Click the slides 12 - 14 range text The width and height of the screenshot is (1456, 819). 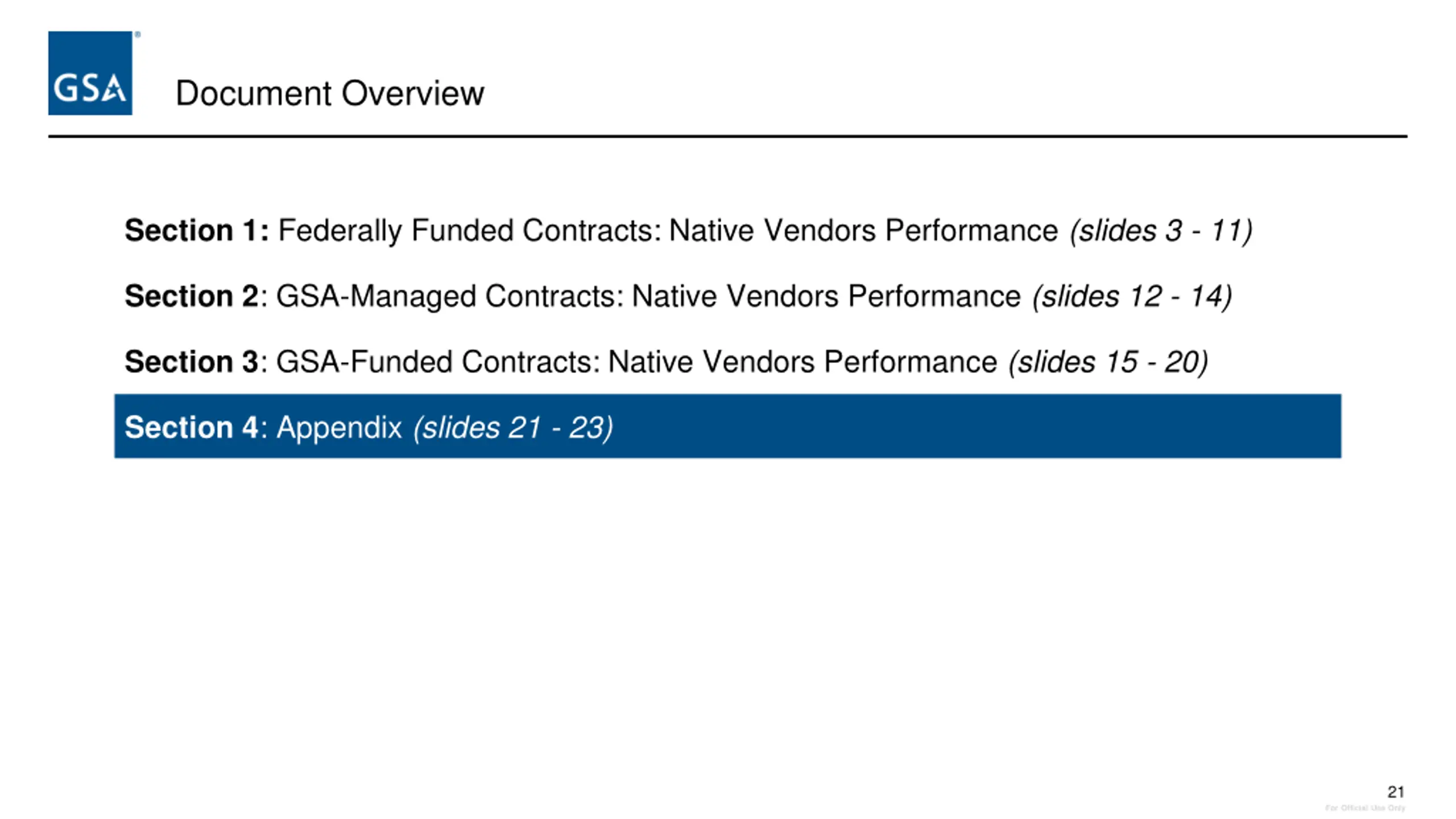click(x=1132, y=296)
